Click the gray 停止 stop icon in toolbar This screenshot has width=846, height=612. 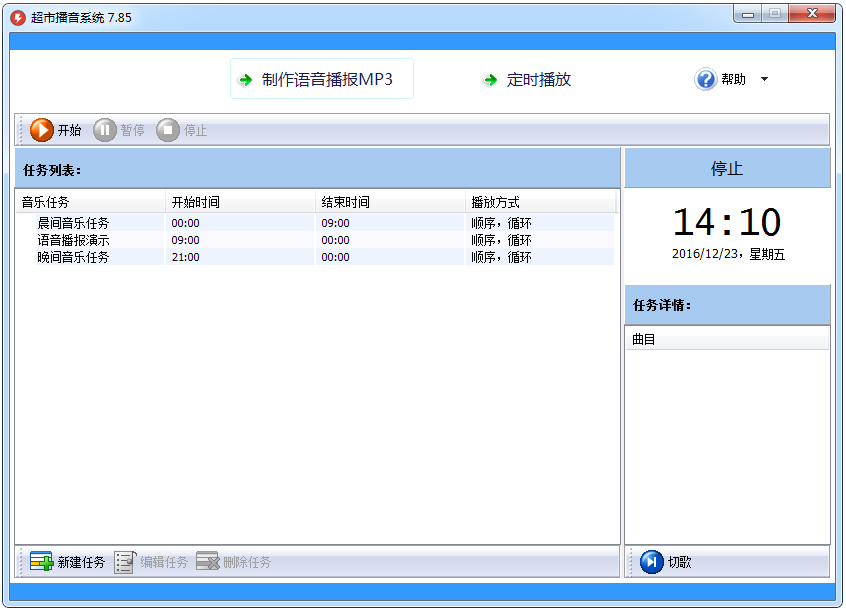pos(168,130)
